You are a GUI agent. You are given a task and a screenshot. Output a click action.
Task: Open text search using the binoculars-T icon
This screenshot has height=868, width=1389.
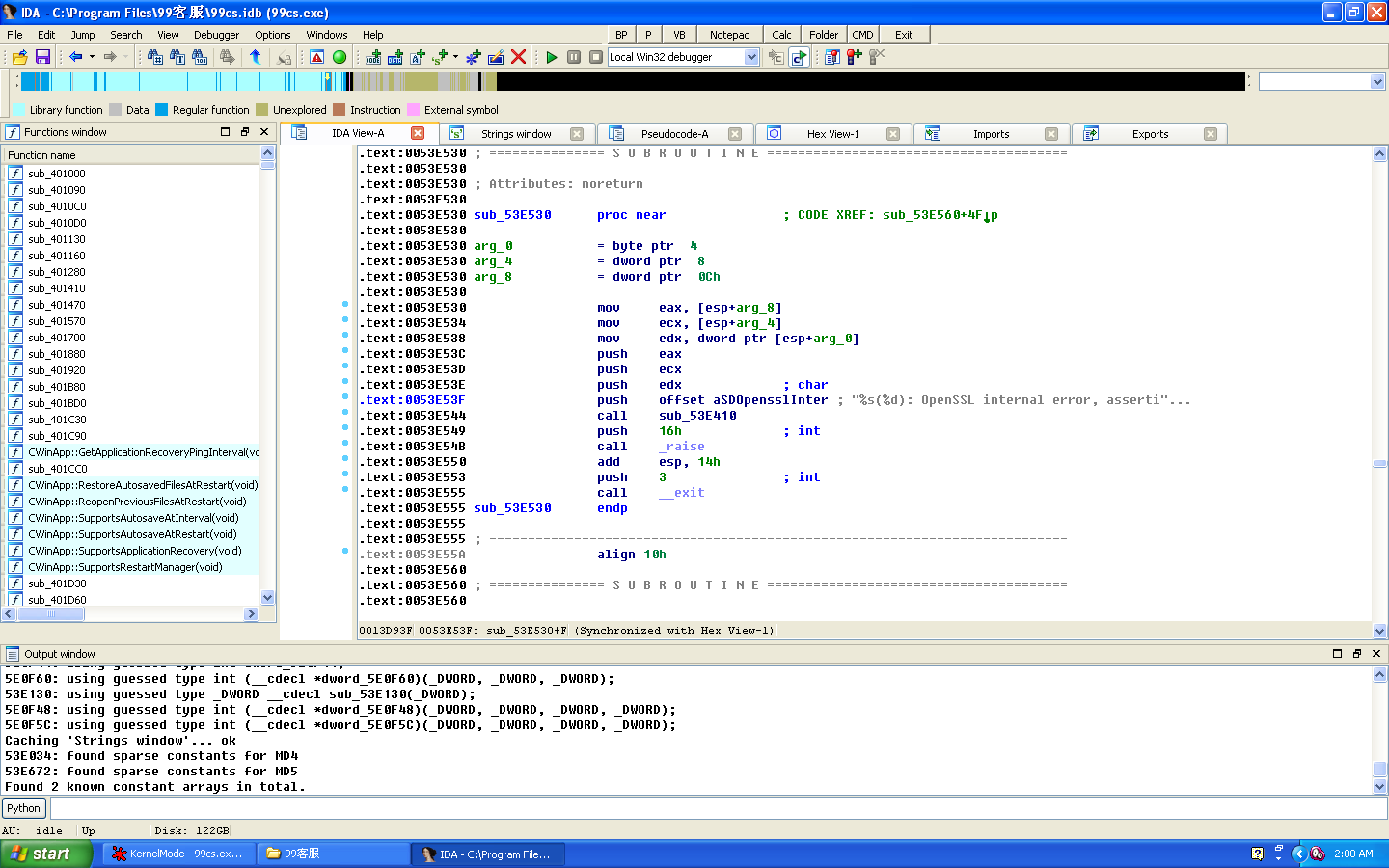pyautogui.click(x=177, y=57)
